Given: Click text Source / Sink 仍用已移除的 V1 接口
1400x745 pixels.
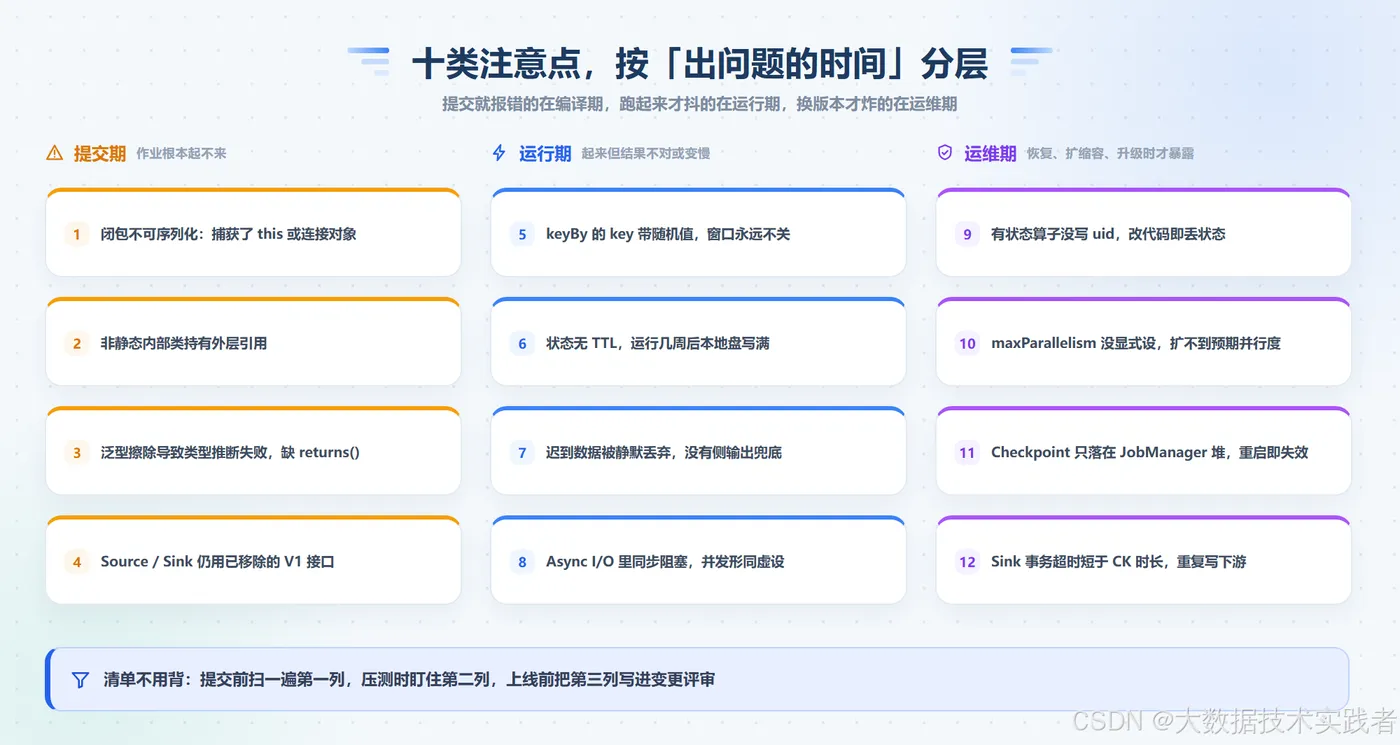Looking at the screenshot, I should [217, 562].
